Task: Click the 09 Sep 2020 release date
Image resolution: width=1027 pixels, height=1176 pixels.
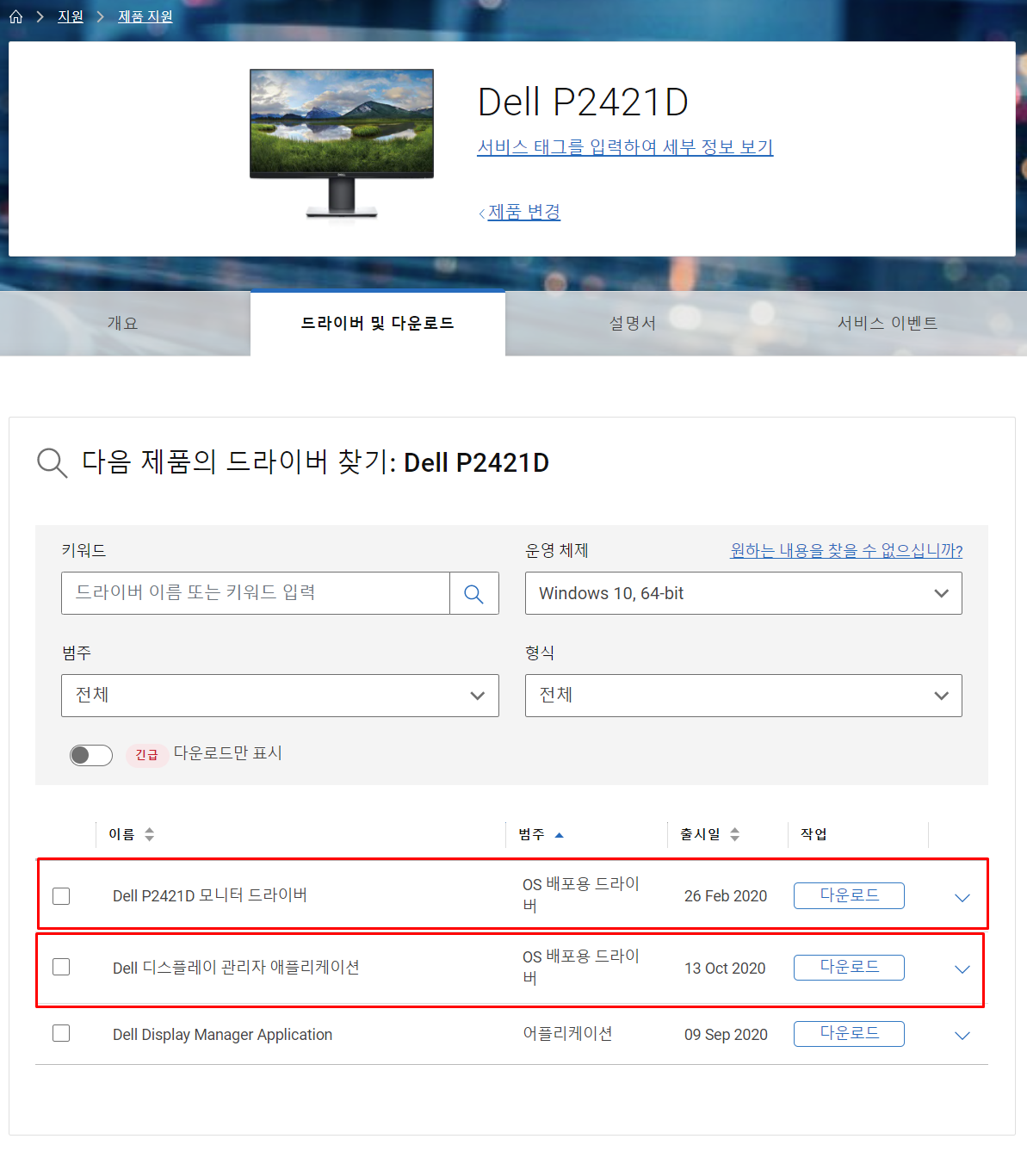Action: coord(726,1035)
